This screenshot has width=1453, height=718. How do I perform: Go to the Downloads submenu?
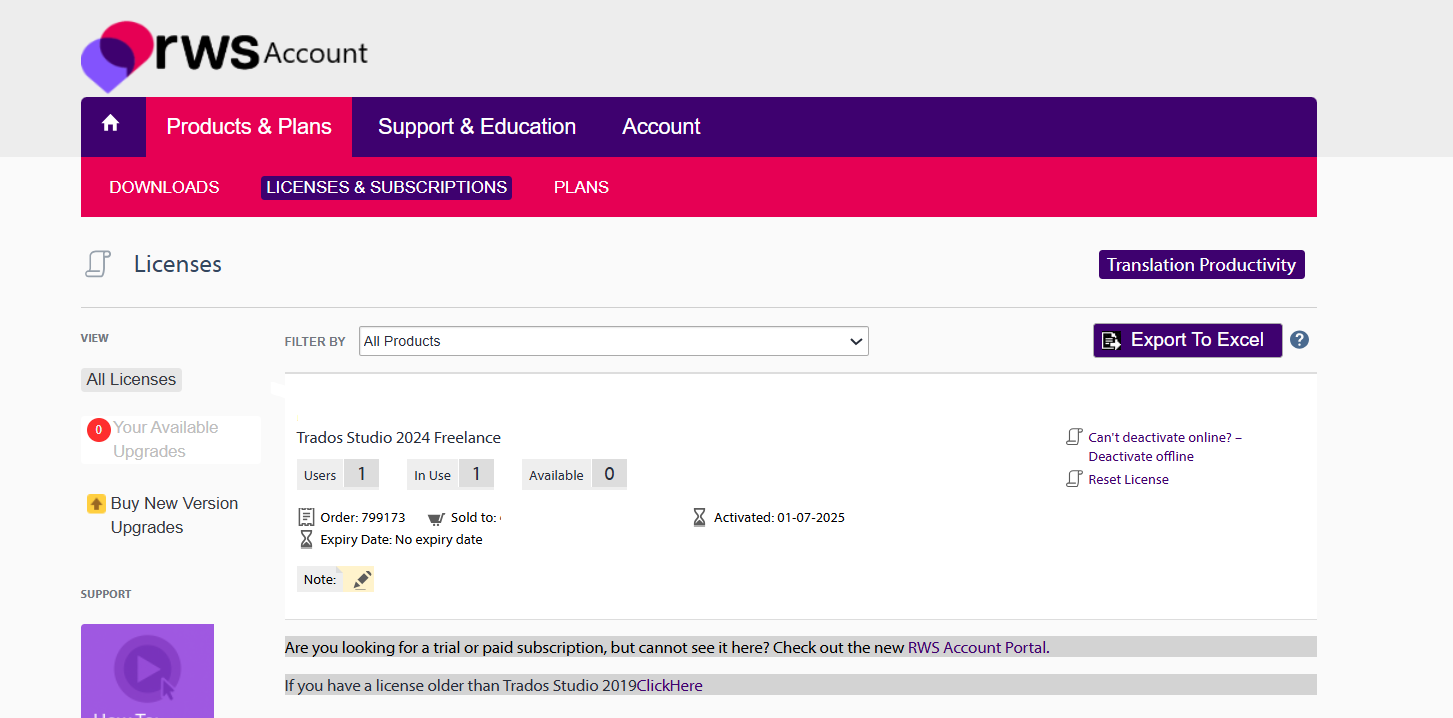coord(164,187)
